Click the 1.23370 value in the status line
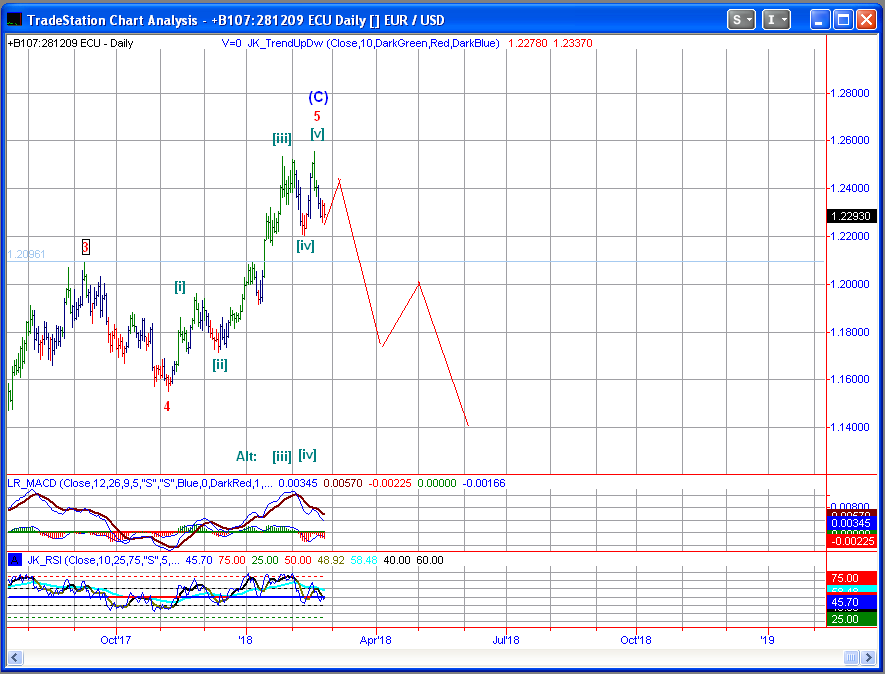Viewport: 885px width, 674px height. tap(573, 43)
